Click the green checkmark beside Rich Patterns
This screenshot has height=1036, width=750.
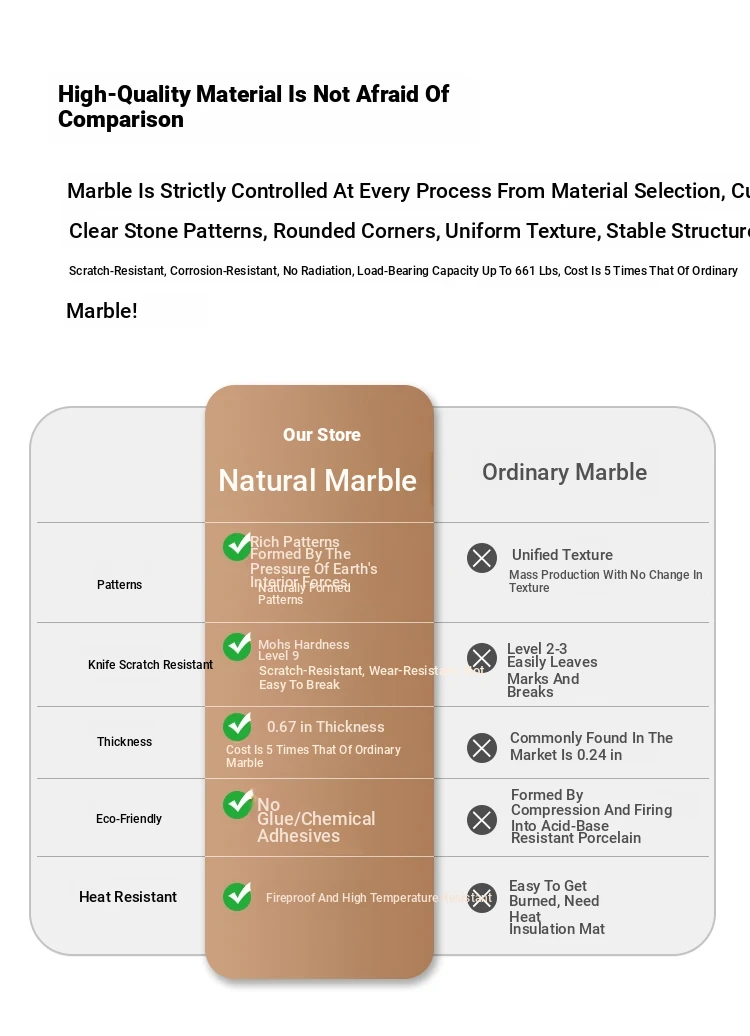237,547
